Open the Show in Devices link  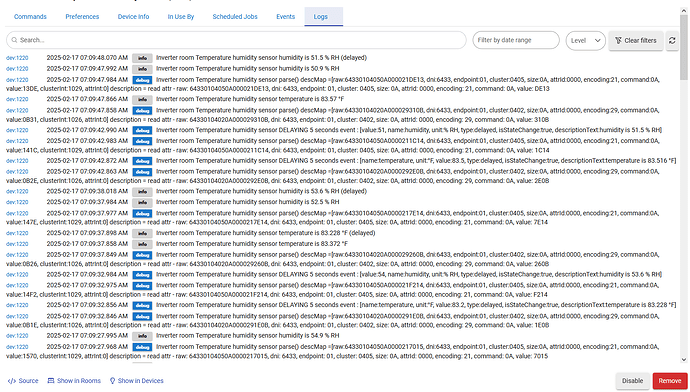pos(136,381)
